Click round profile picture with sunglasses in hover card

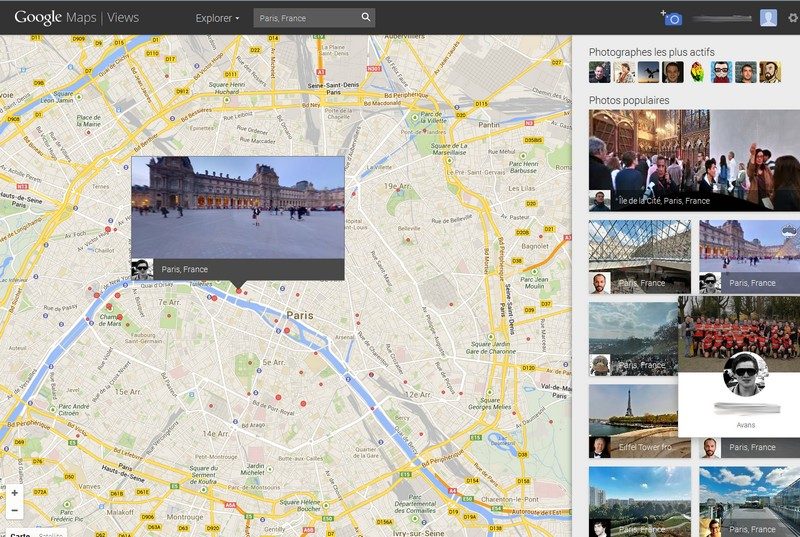[745, 374]
